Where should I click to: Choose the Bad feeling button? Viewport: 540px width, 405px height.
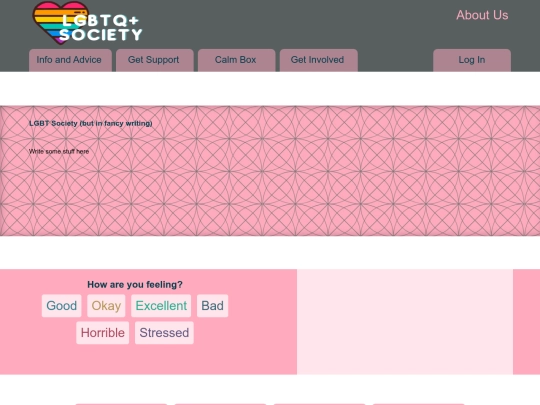(212, 305)
